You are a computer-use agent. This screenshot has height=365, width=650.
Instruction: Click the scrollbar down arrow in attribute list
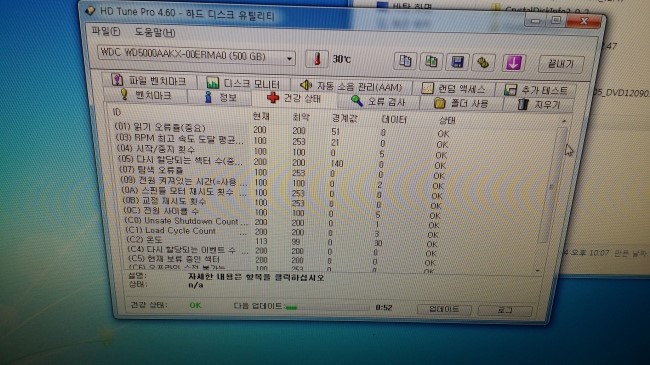pos(538,270)
